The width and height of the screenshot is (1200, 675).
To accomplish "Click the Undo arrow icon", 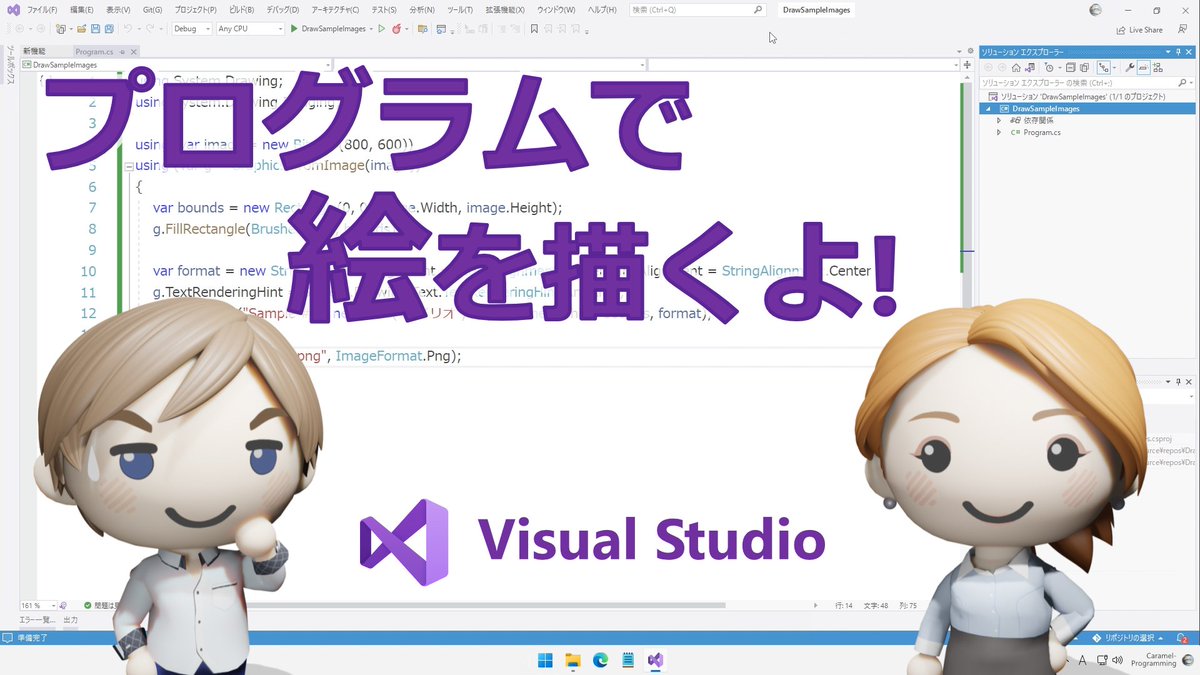I will [x=127, y=29].
